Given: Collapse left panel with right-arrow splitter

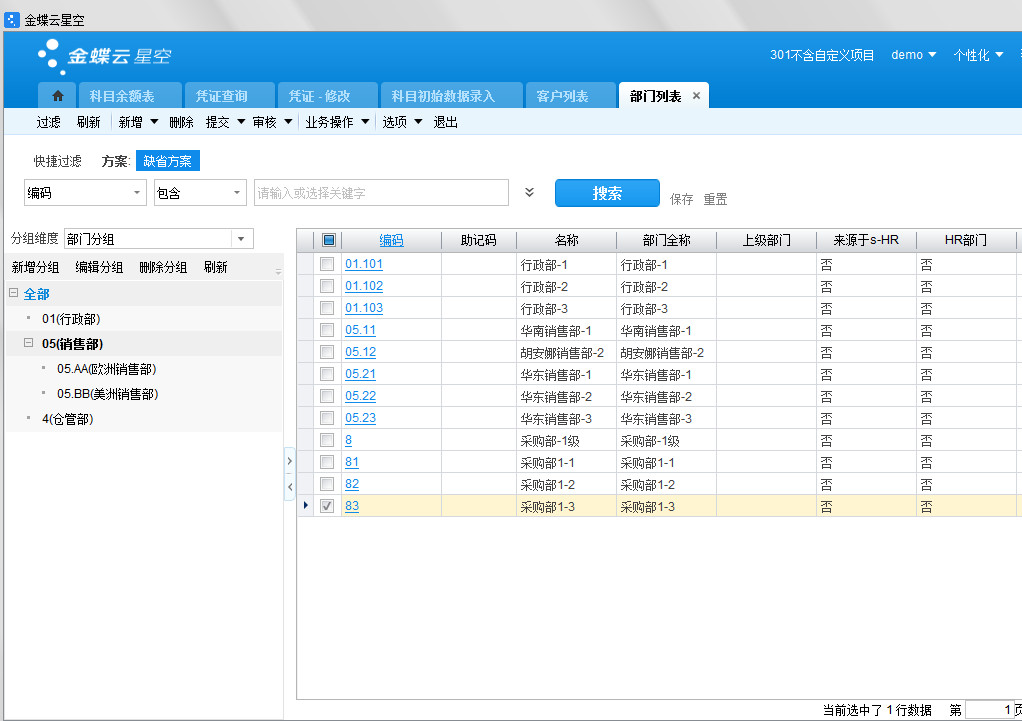Looking at the screenshot, I should tap(289, 461).
